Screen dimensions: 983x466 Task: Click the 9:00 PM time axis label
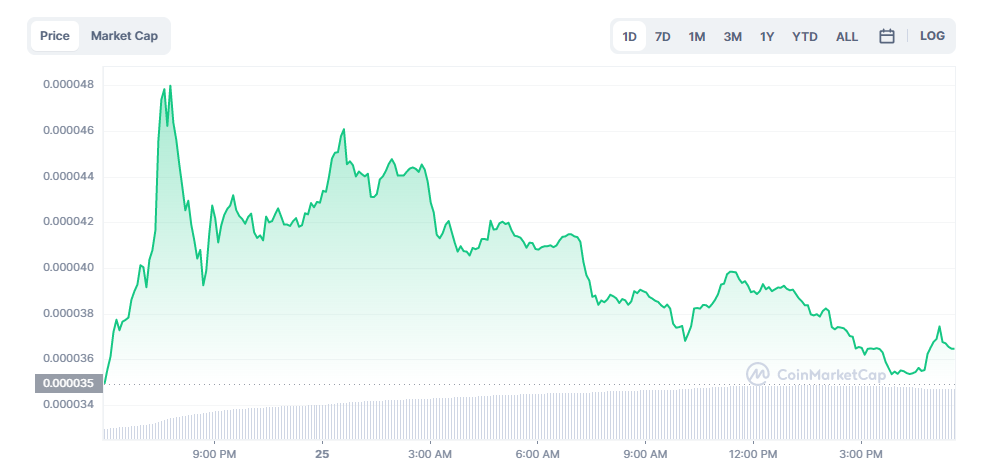(x=214, y=453)
